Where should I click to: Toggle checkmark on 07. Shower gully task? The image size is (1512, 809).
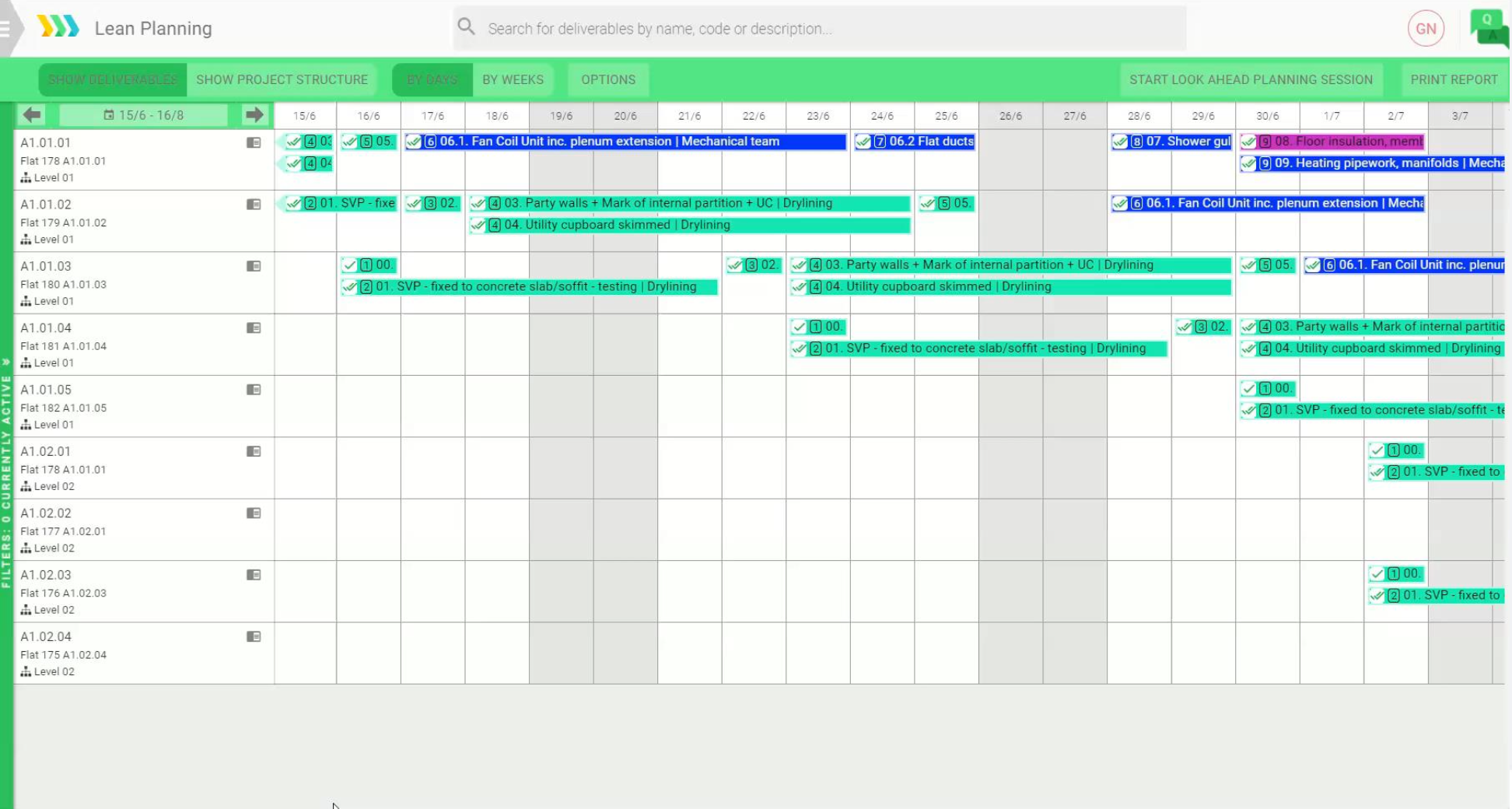1120,142
